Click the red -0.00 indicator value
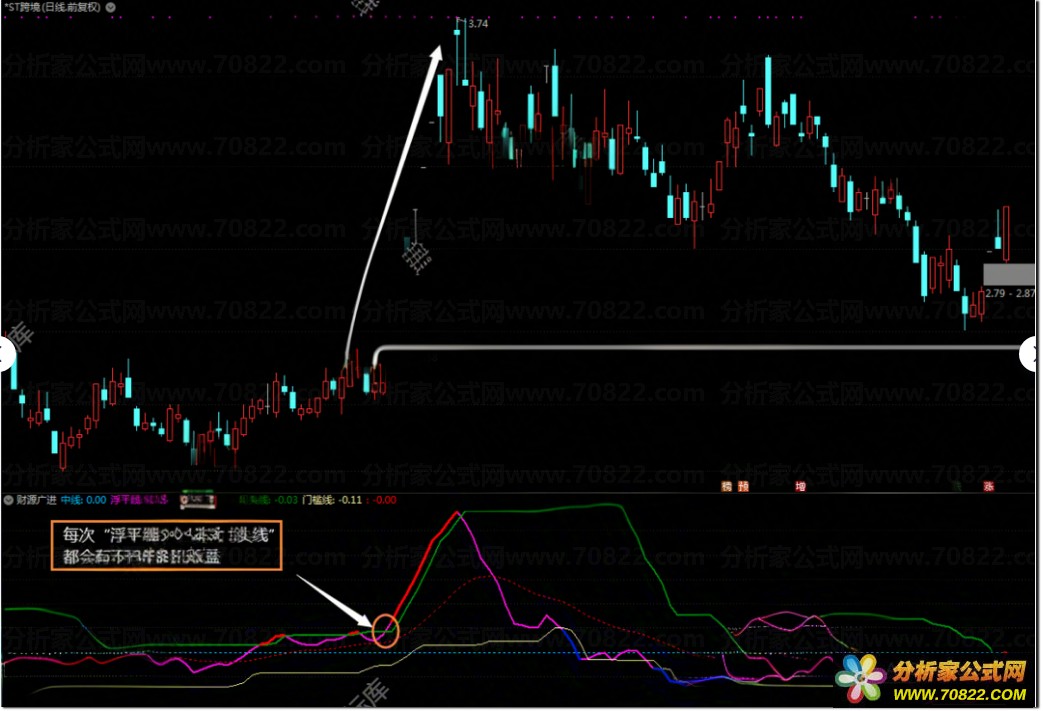Image resolution: width=1043 pixels, height=711 pixels. point(384,500)
